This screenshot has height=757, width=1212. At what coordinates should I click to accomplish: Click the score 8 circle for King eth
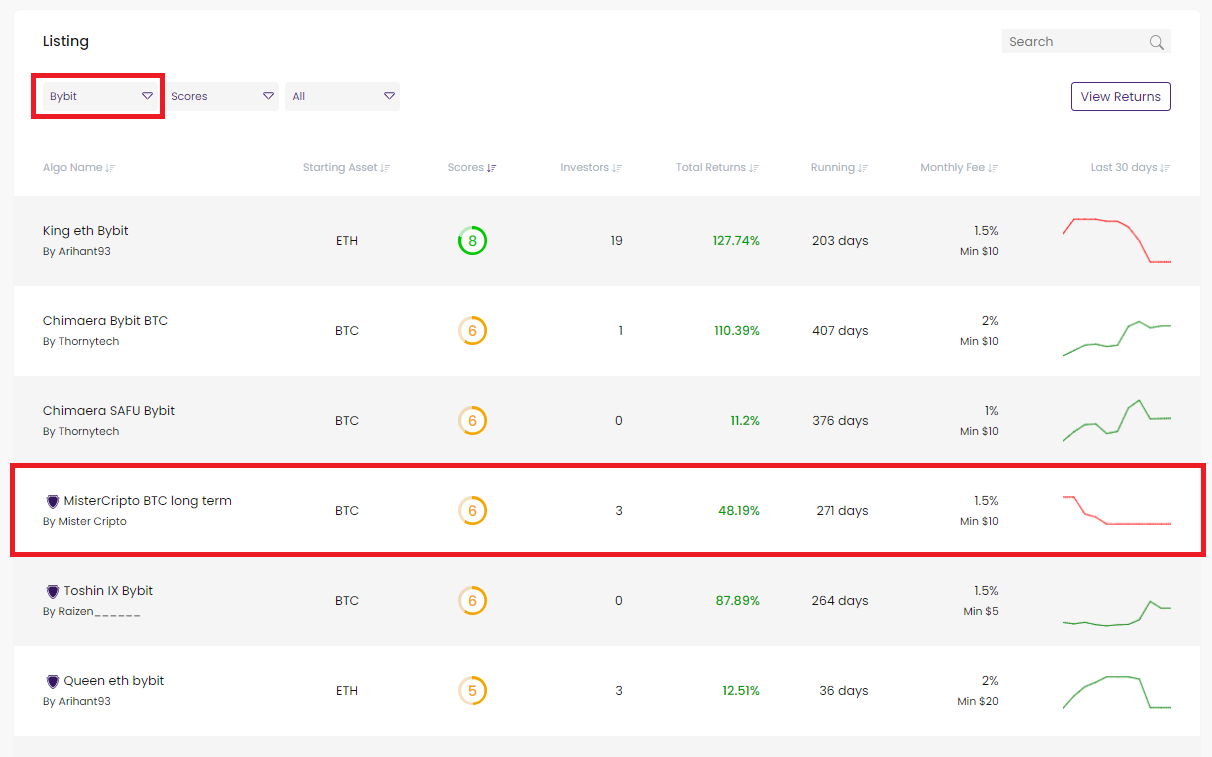pos(472,241)
